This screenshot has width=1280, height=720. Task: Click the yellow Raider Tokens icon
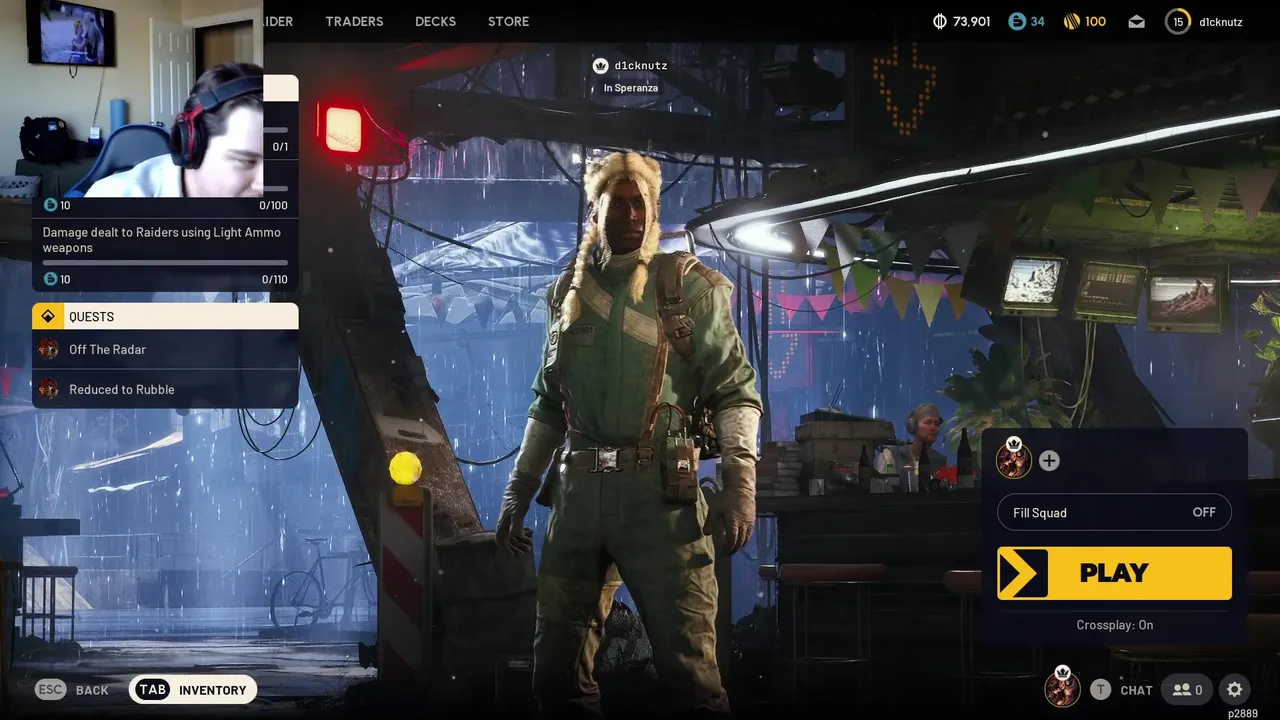pos(1070,21)
